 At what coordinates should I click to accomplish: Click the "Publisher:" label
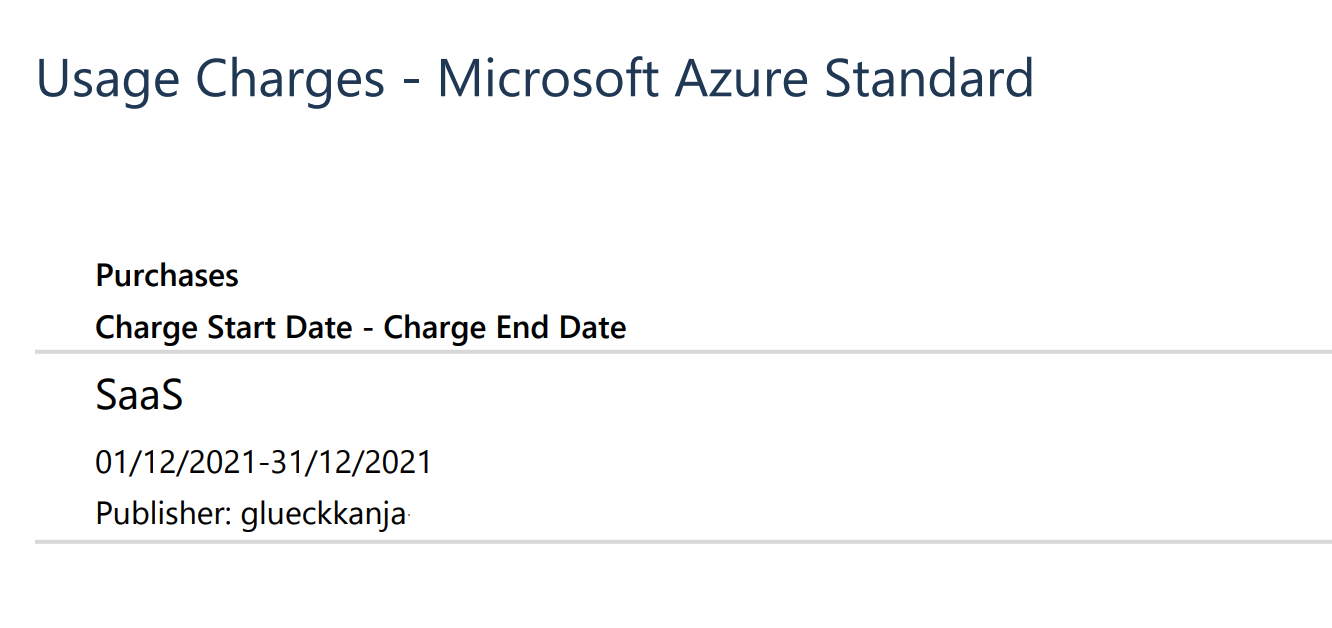(x=164, y=514)
